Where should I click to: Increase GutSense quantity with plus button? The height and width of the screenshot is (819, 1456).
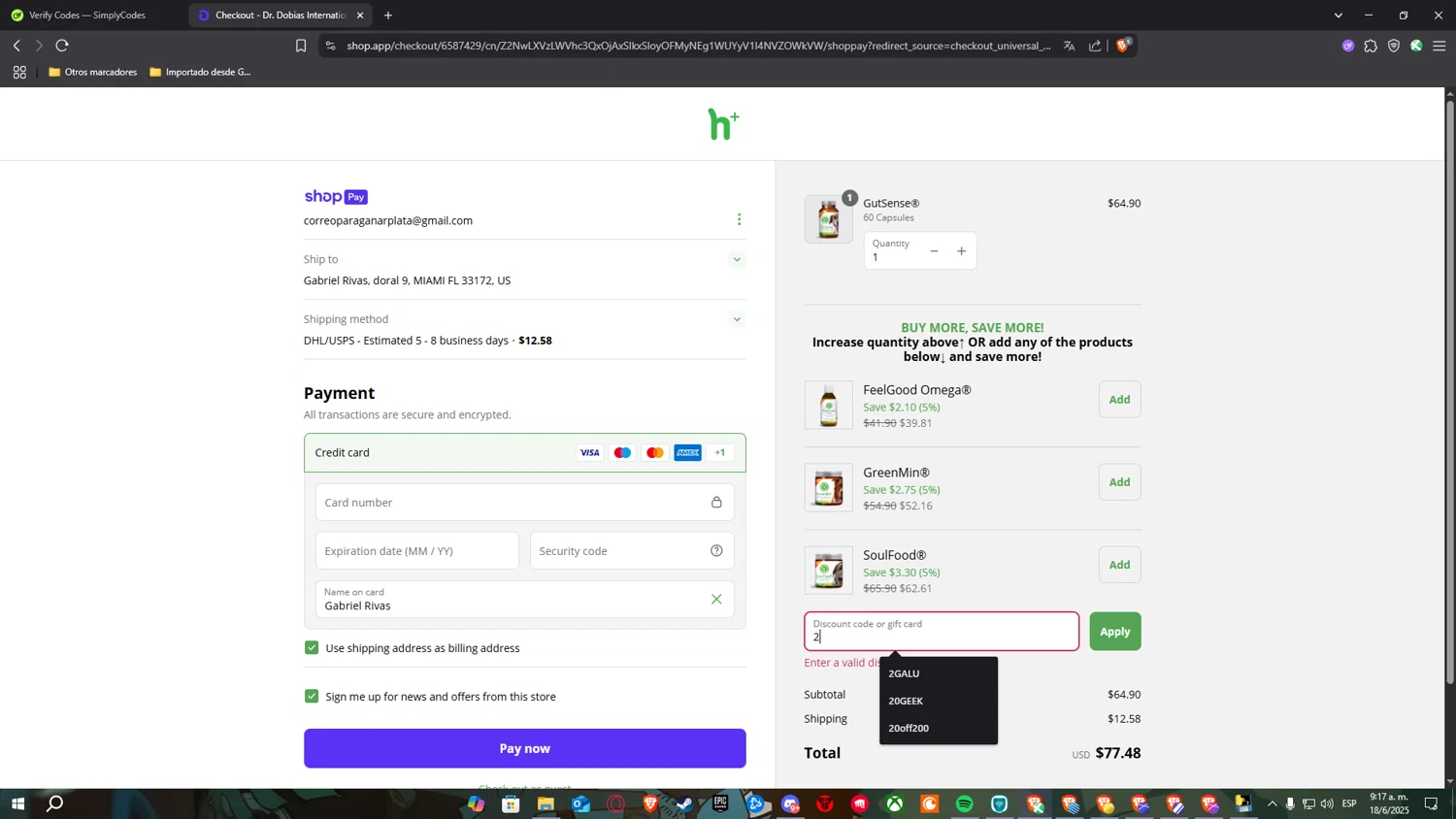point(962,251)
